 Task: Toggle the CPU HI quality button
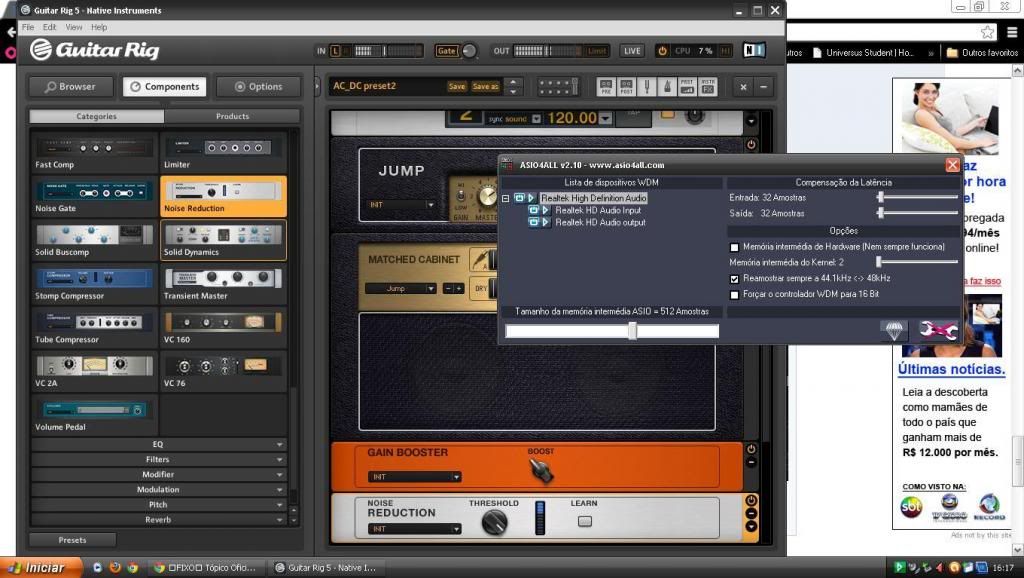[x=725, y=51]
